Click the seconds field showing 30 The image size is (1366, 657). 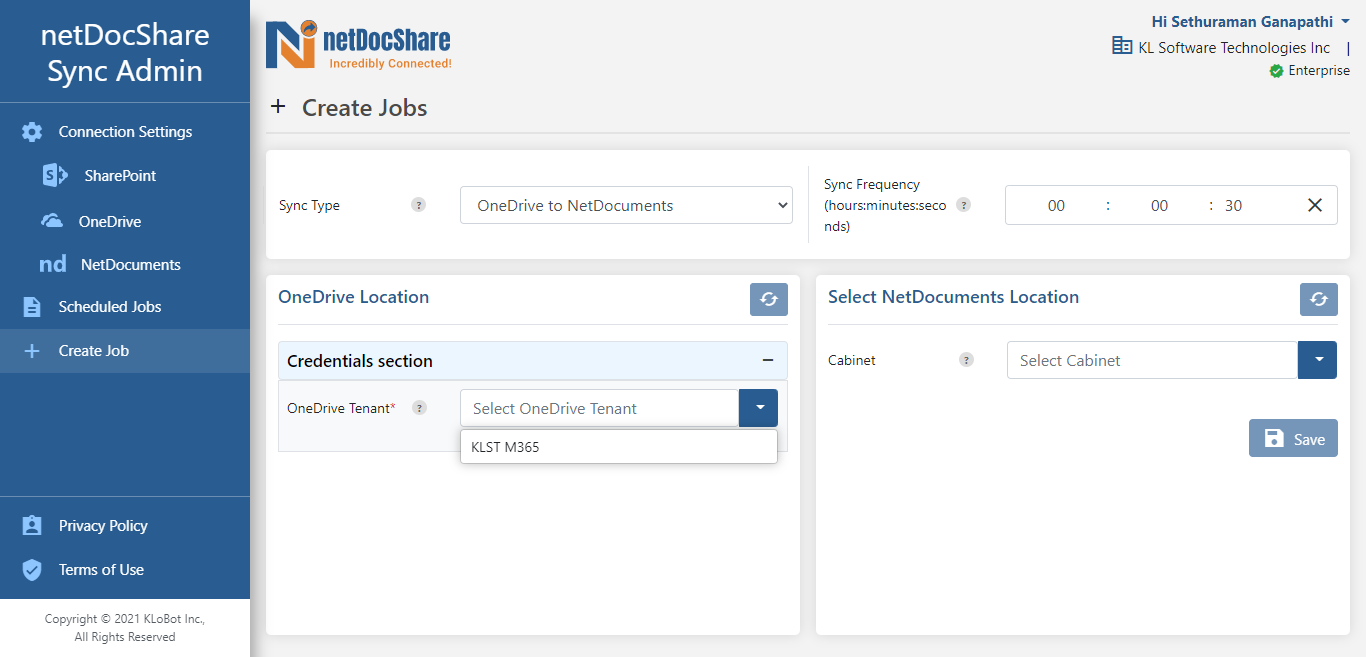tap(1234, 205)
